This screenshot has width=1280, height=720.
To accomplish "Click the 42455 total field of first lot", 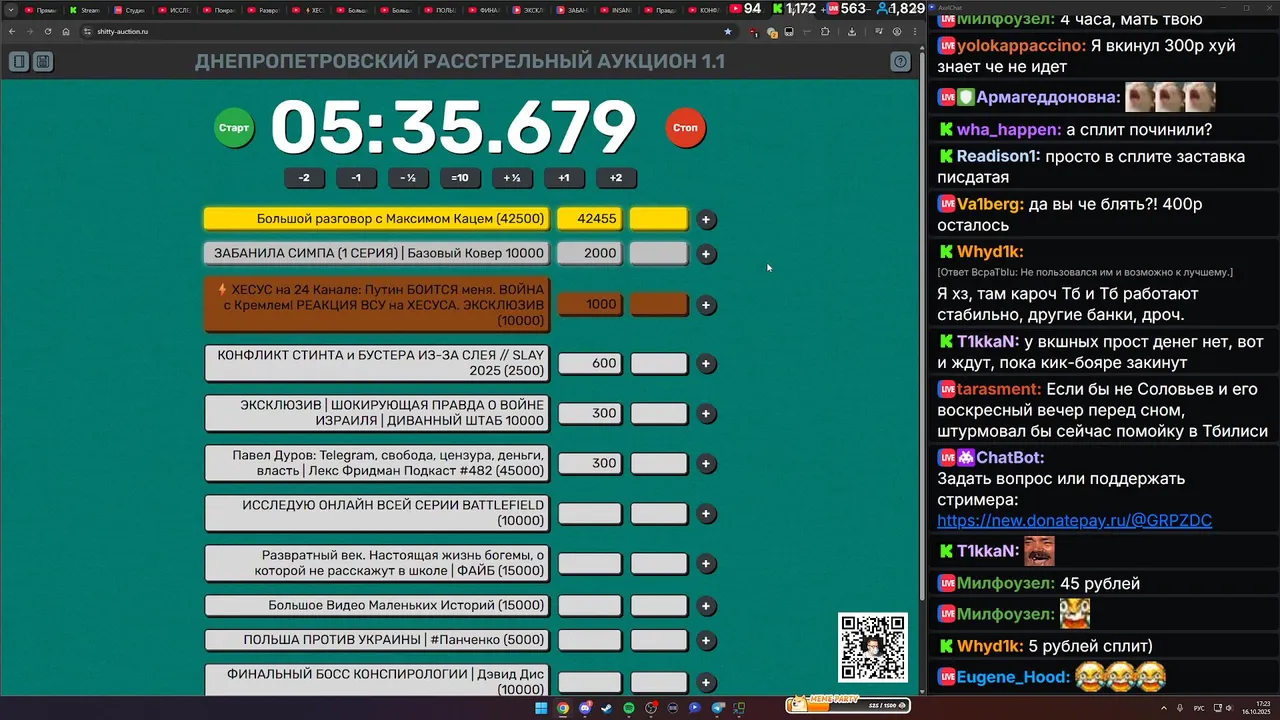I will coord(589,219).
